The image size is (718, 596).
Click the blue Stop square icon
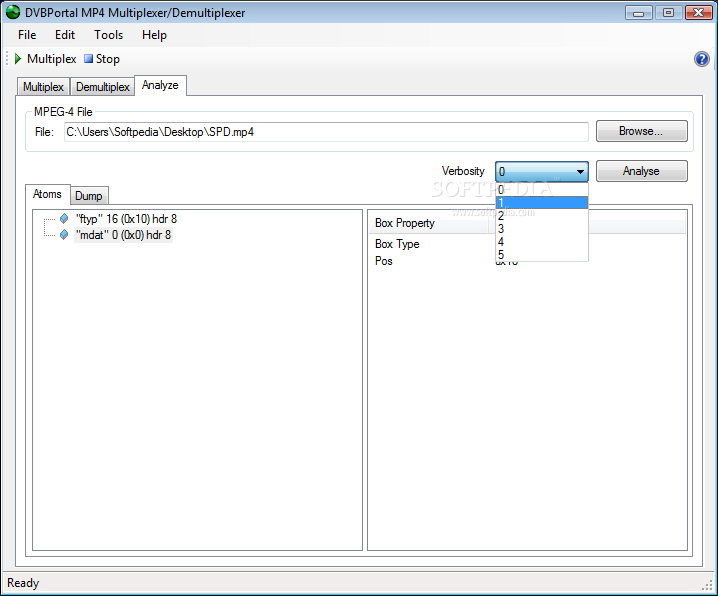point(88,59)
